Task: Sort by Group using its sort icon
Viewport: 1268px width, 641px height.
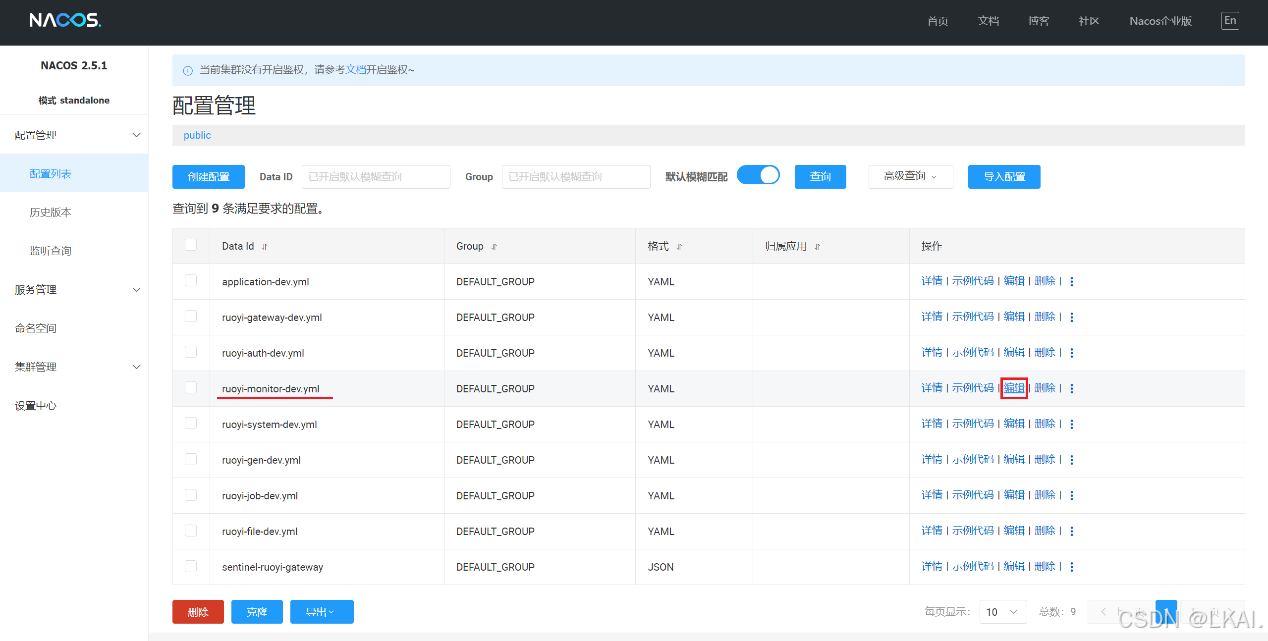Action: 494,246
